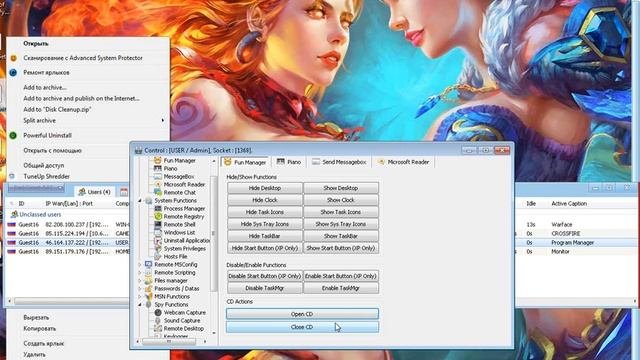Select the Windows List tree icon
This screenshot has height=360, width=640.
[158, 232]
